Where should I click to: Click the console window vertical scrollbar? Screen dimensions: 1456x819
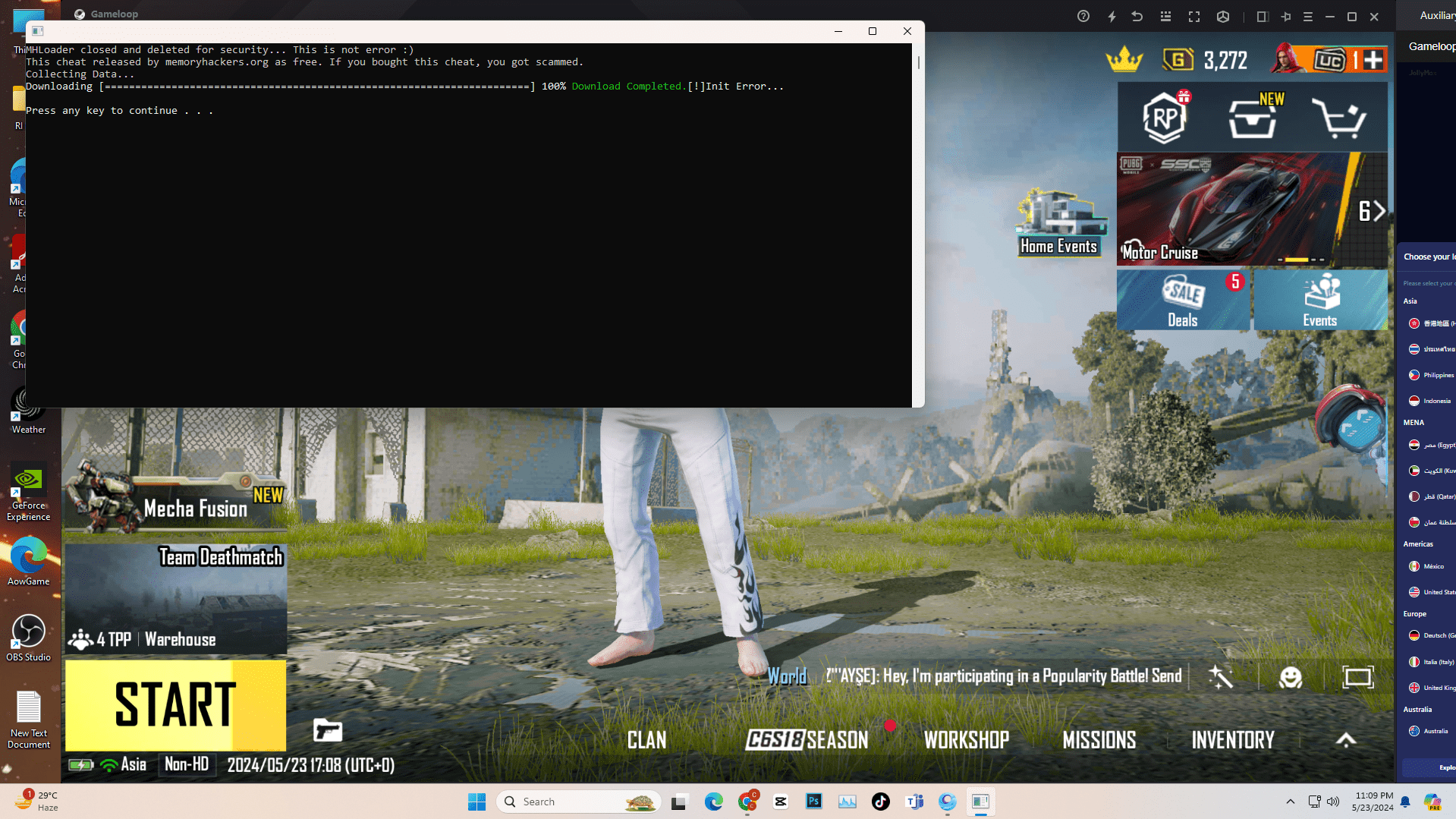pyautogui.click(x=918, y=62)
